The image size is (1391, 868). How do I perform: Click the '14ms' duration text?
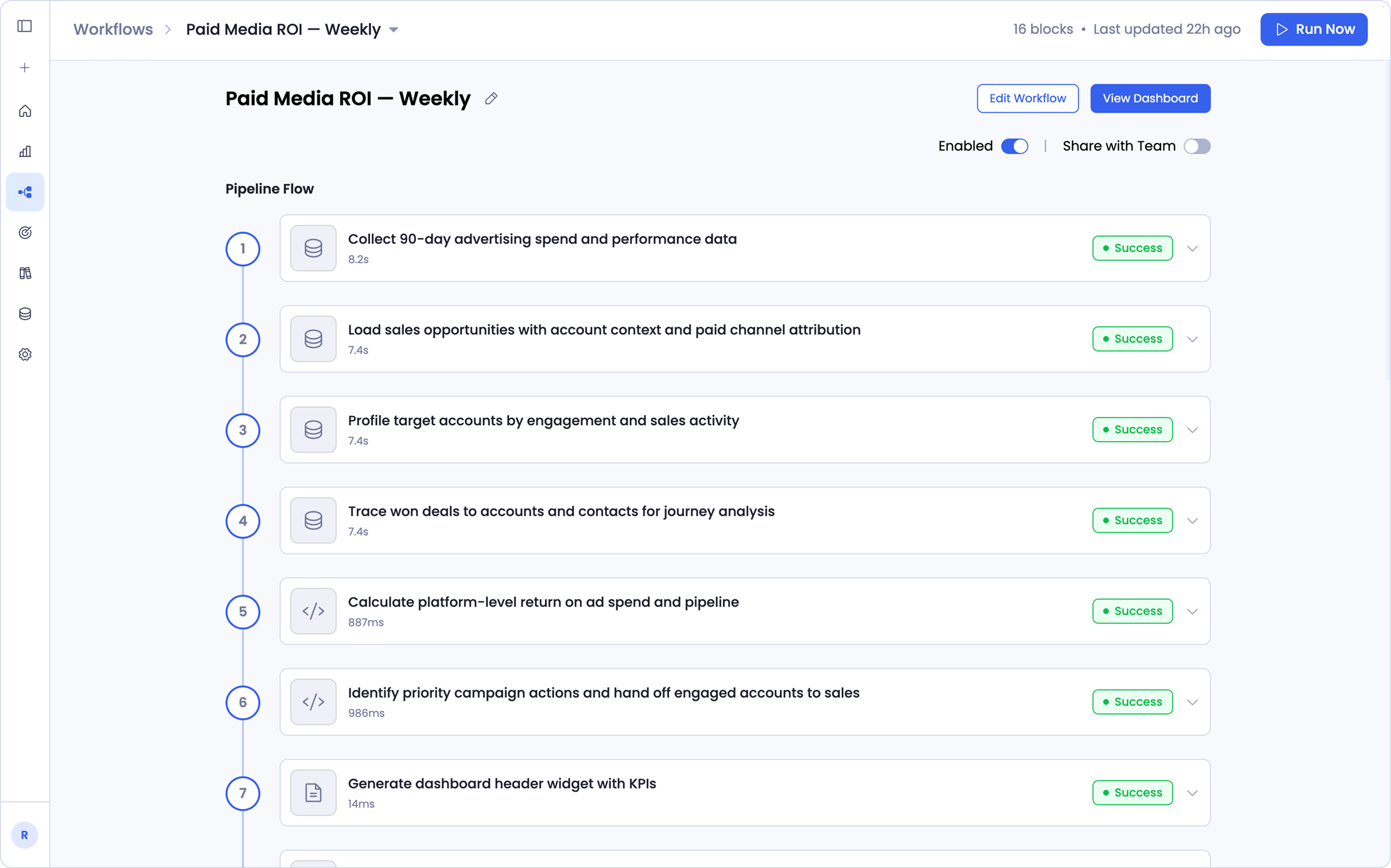point(361,804)
